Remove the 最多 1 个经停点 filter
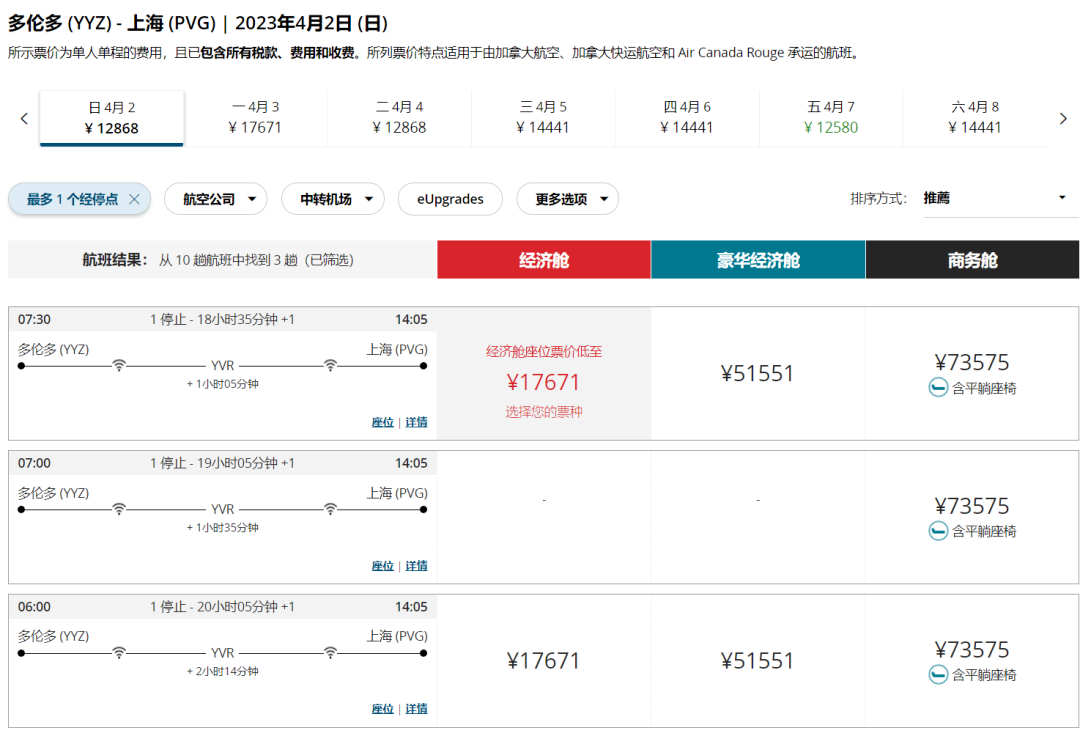Screen dimensions: 1080x736 click(134, 199)
